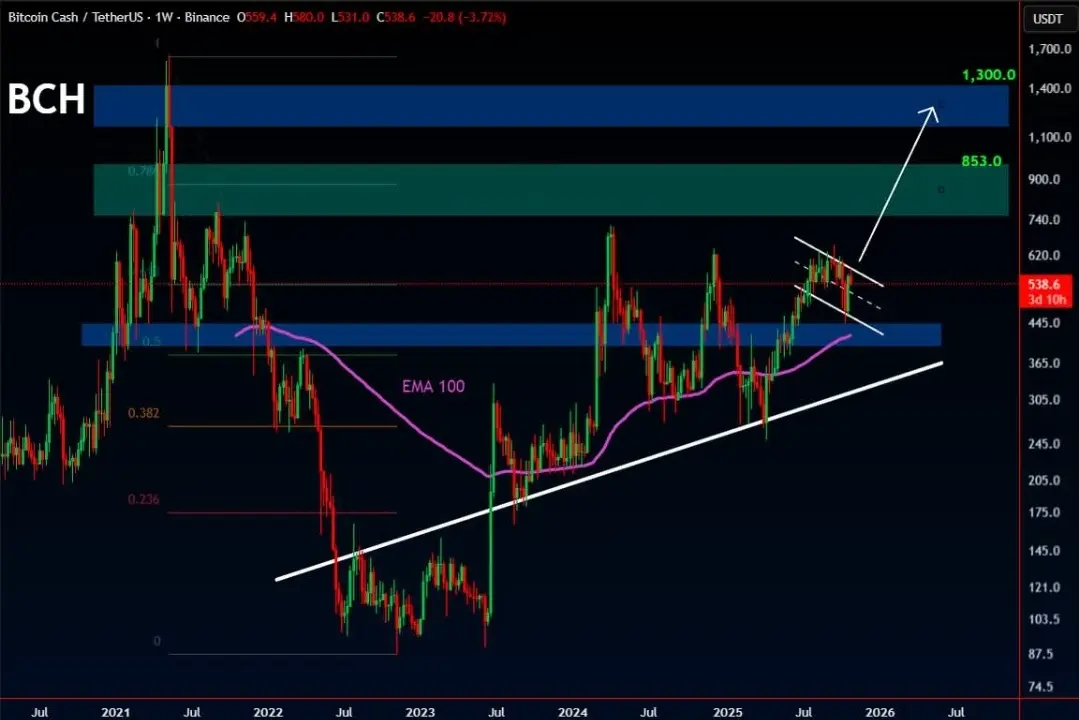The height and width of the screenshot is (720, 1079).
Task: Select the upper blue 1,300.0 zone rectangle
Action: [x=551, y=106]
